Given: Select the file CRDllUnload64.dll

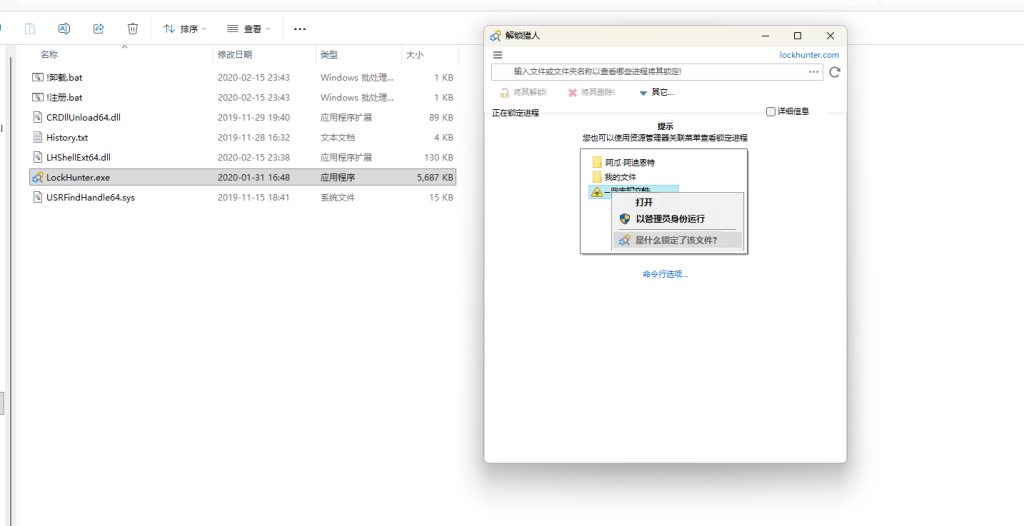Looking at the screenshot, I should (x=84, y=118).
